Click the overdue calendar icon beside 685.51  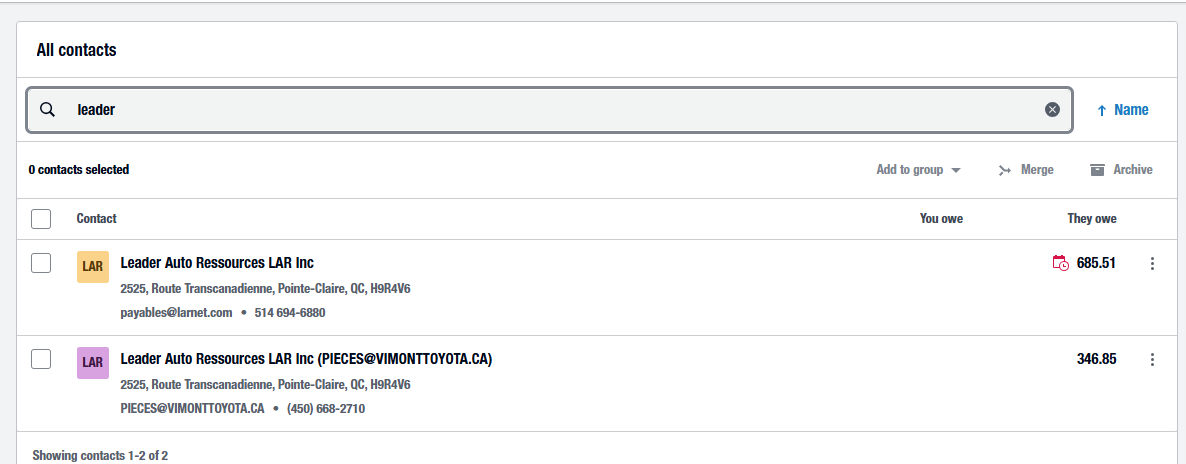(x=1060, y=263)
